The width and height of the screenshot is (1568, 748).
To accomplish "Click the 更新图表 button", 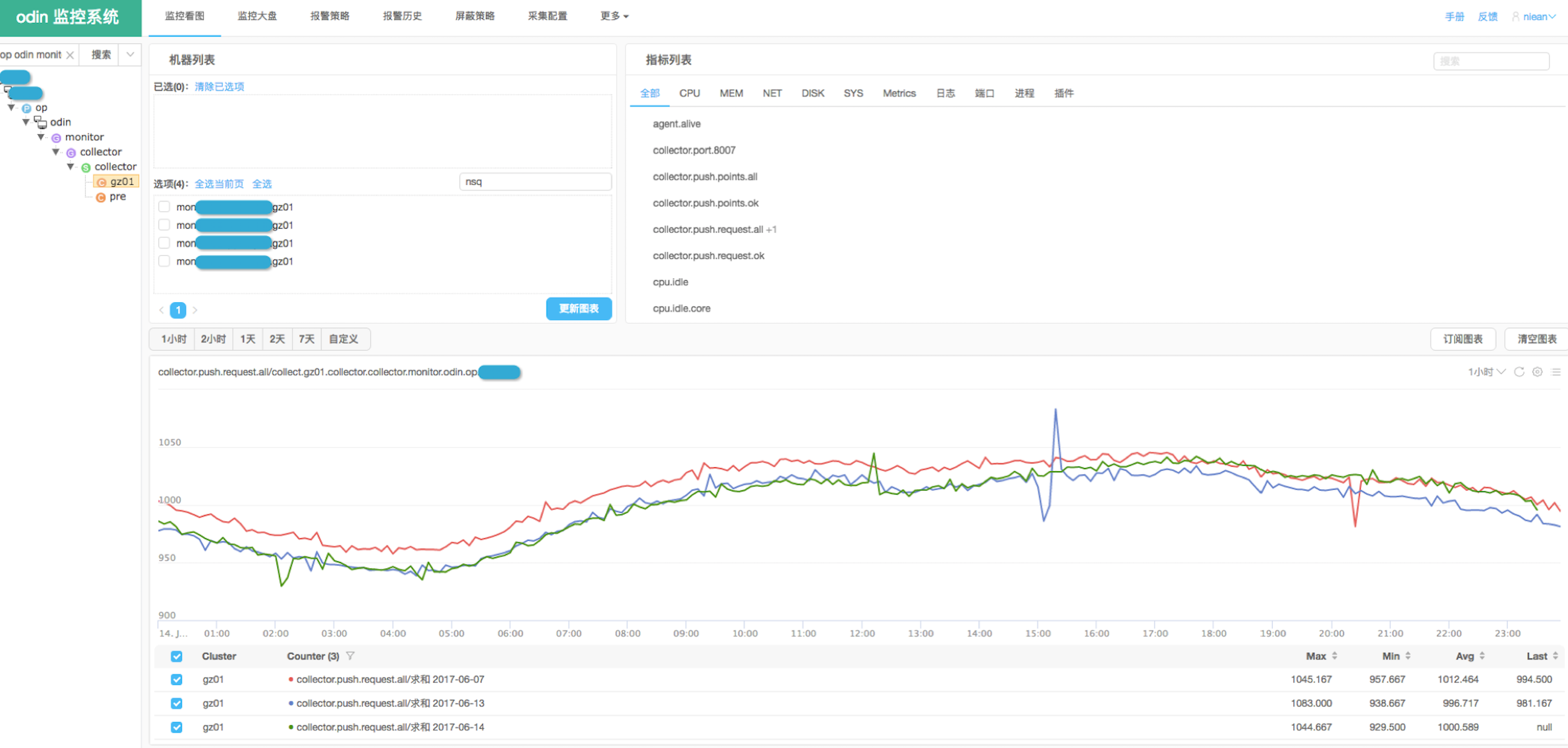I will pos(578,308).
